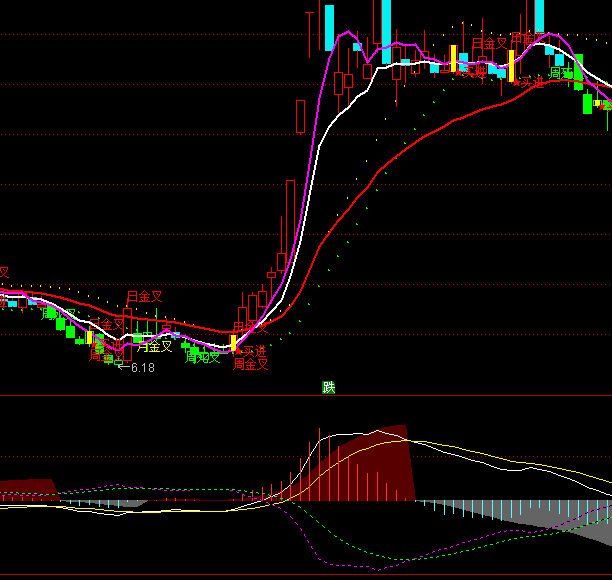
Task: Click the cyan histogram bars in the indicator
Action: (x=470, y=509)
